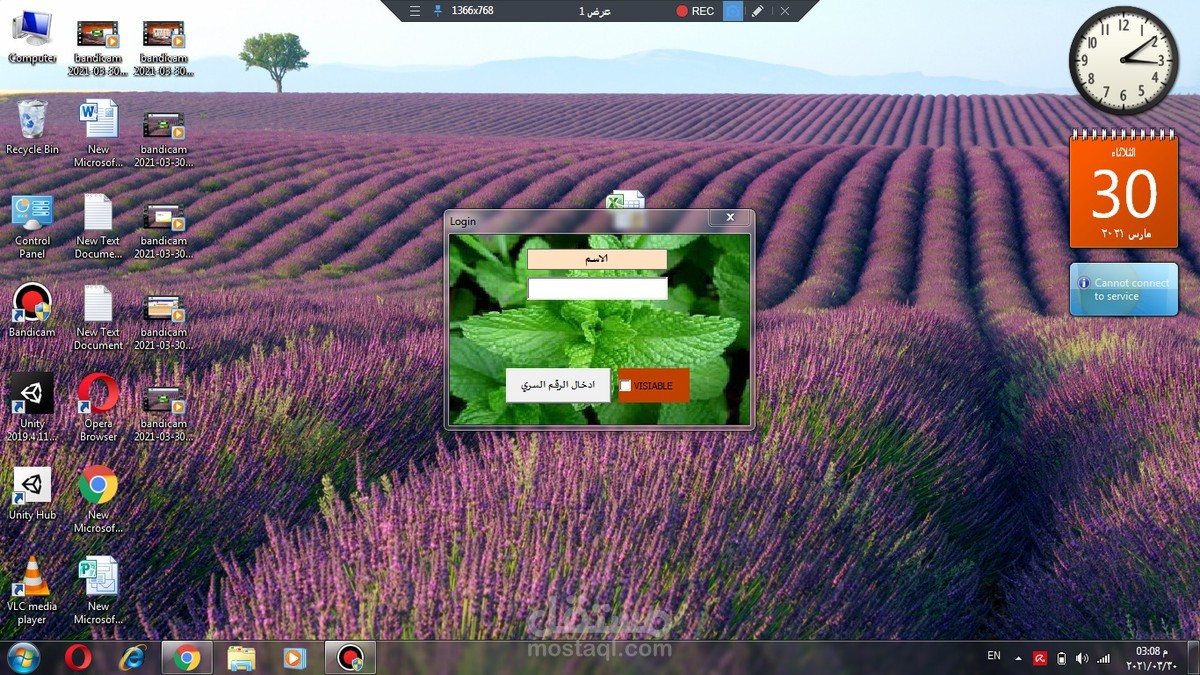This screenshot has width=1200, height=675.
Task: Switch to Chrome on the taskbar
Action: tap(187, 657)
